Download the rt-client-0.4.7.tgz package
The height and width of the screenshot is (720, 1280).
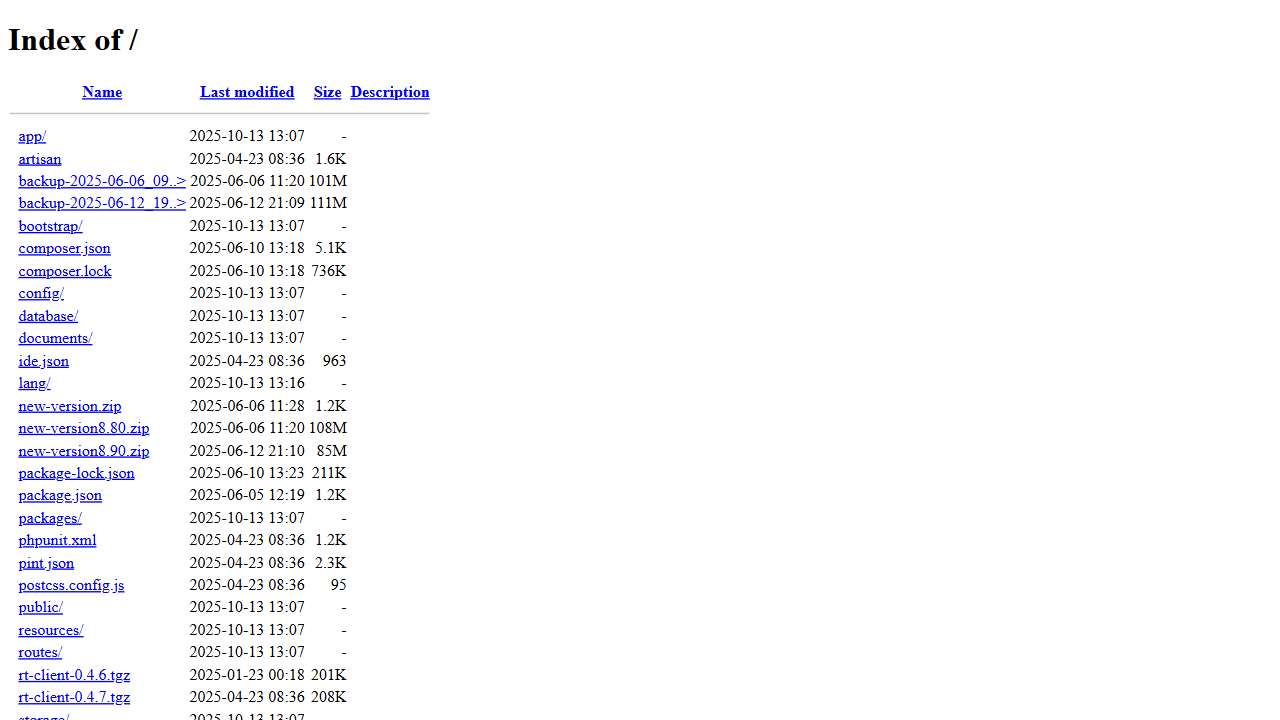74,697
